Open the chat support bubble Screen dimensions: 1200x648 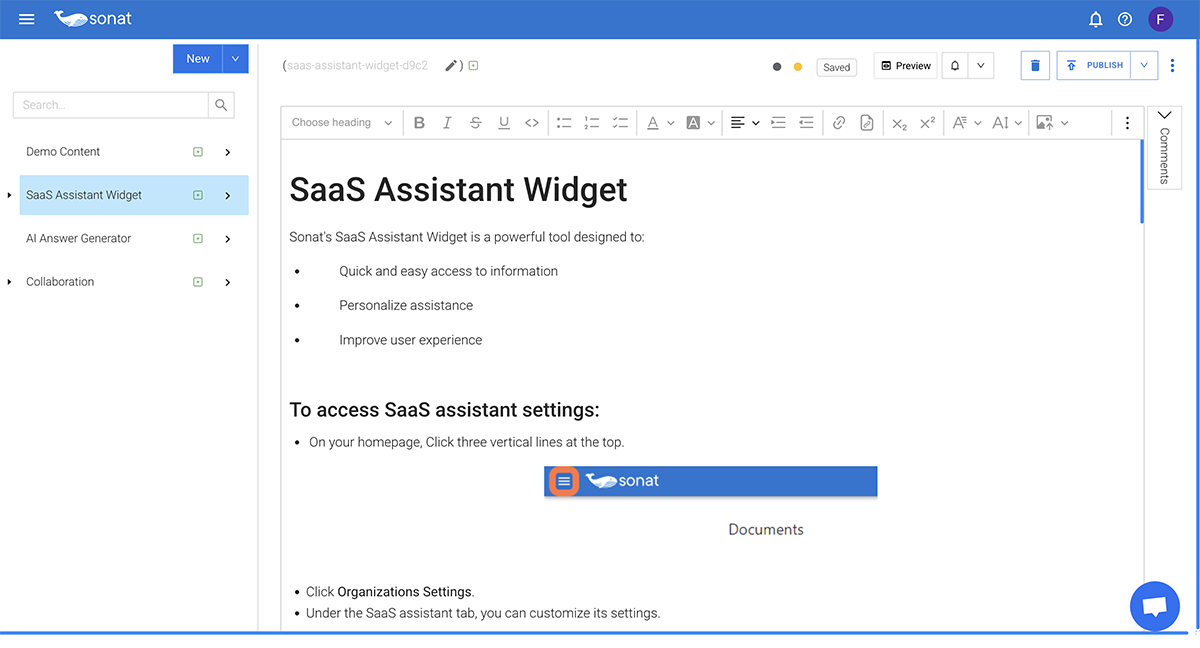pos(1154,606)
